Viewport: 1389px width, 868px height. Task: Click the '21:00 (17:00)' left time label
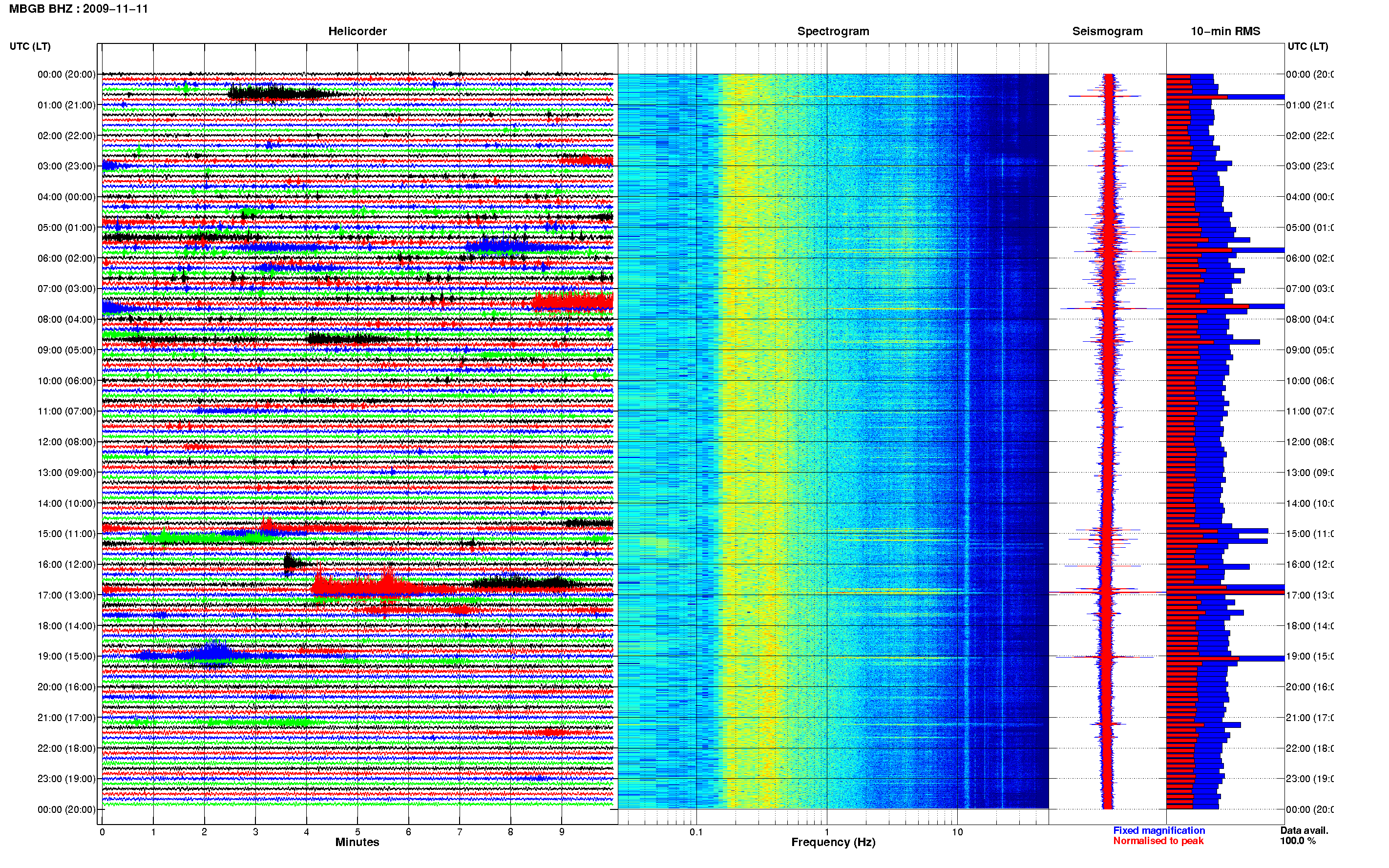point(66,717)
